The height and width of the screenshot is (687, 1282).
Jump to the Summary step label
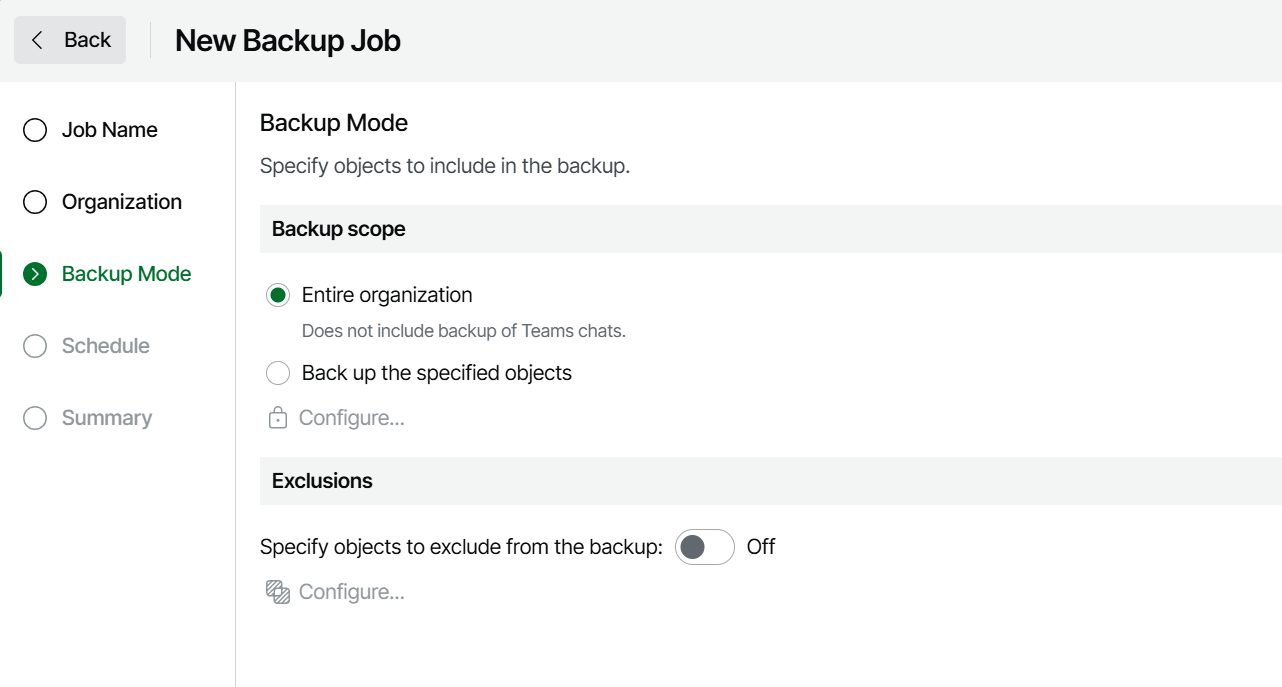[106, 418]
